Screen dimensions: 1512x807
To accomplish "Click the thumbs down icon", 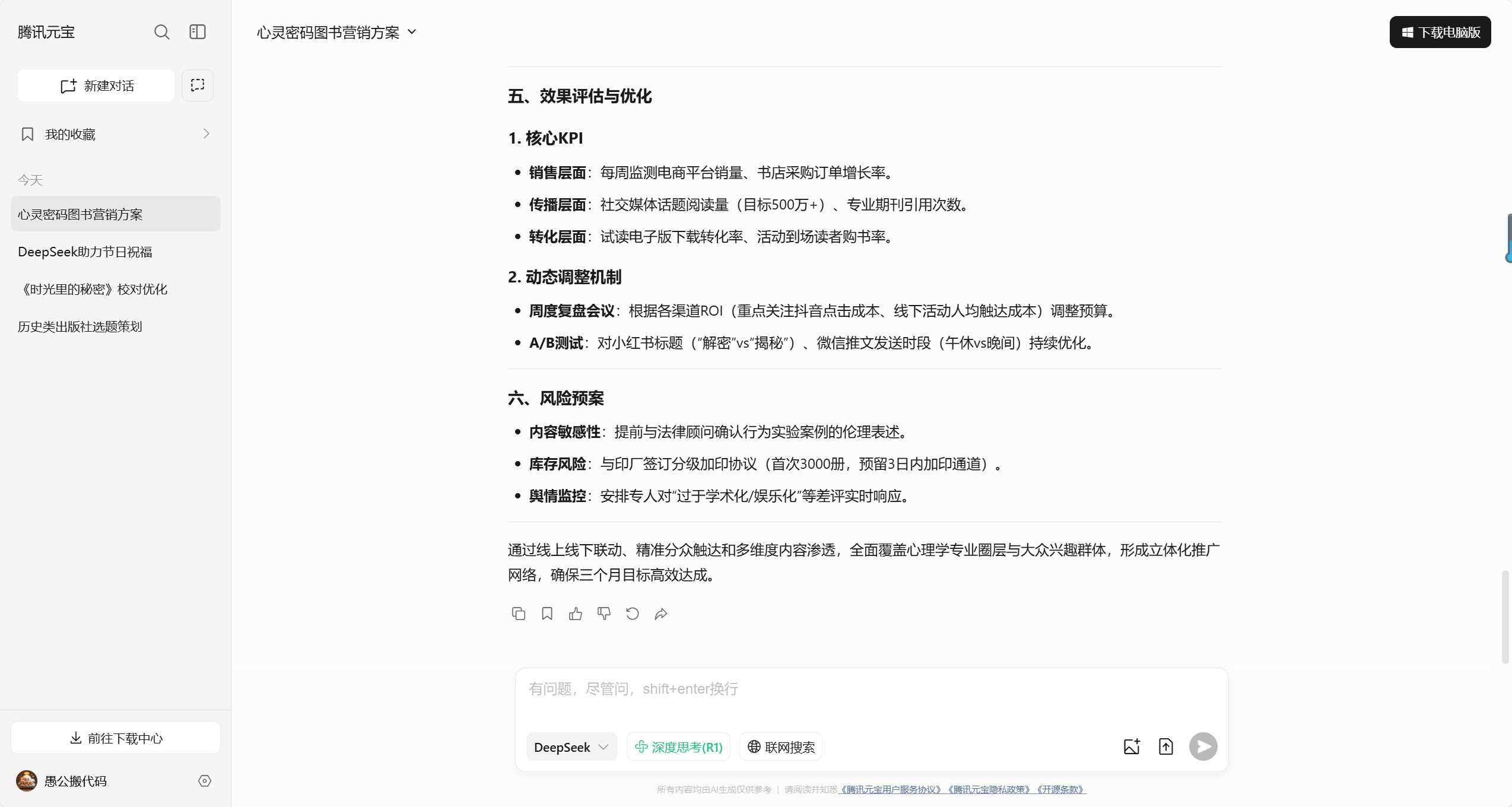I will point(604,614).
